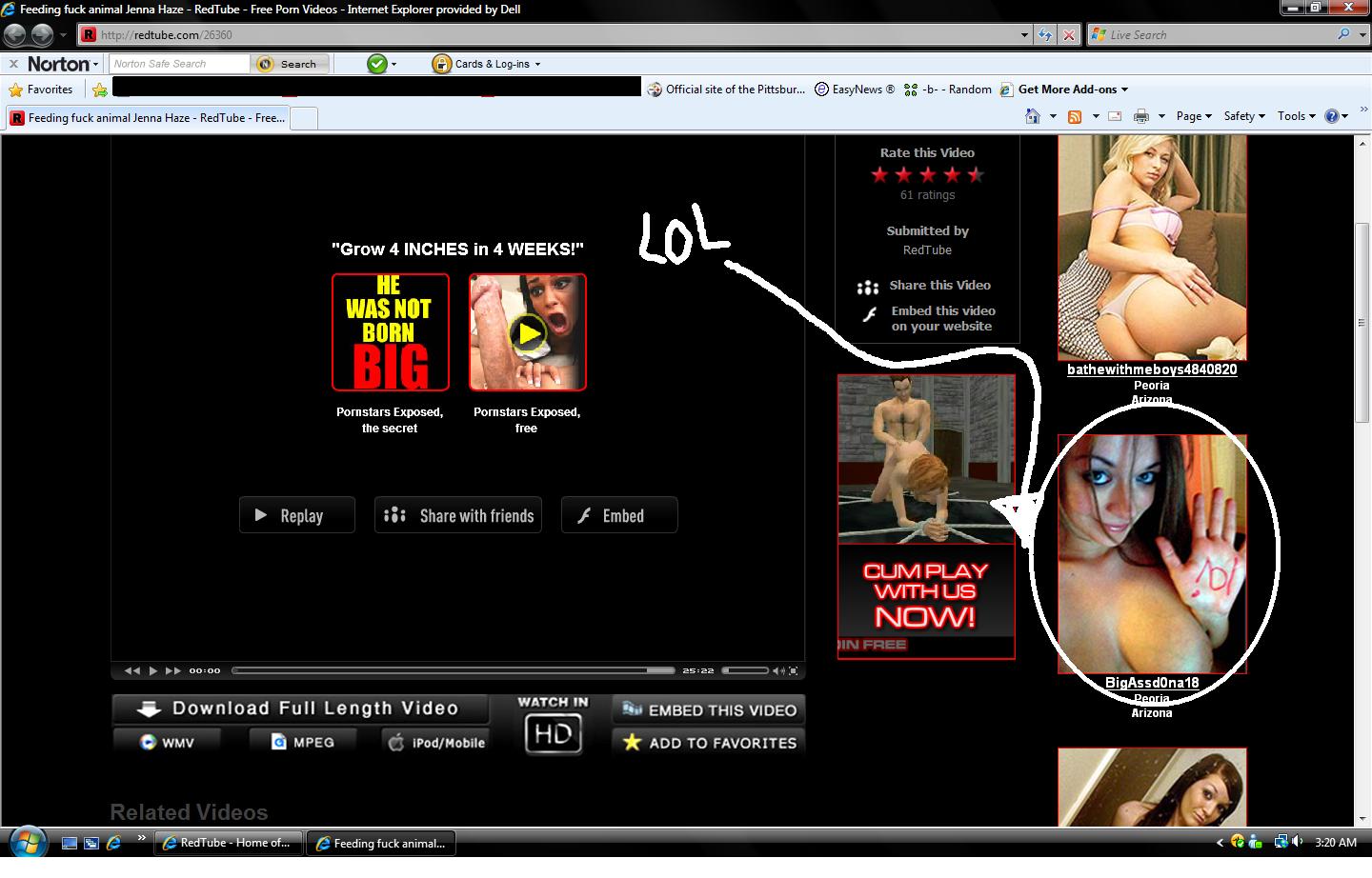Select the Feeding... RedTube browser tab

tap(147, 118)
